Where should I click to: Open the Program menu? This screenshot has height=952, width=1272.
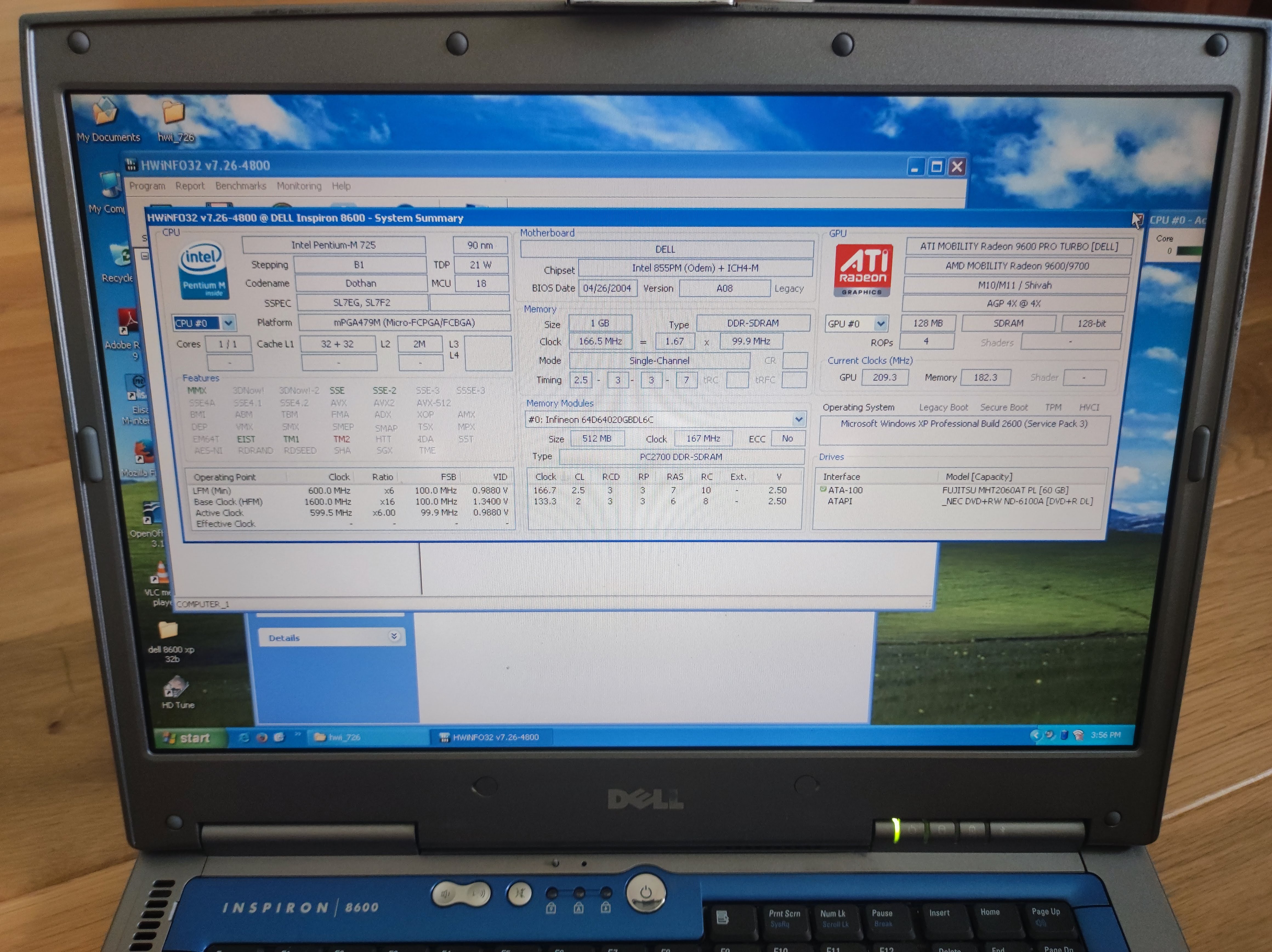click(x=147, y=186)
